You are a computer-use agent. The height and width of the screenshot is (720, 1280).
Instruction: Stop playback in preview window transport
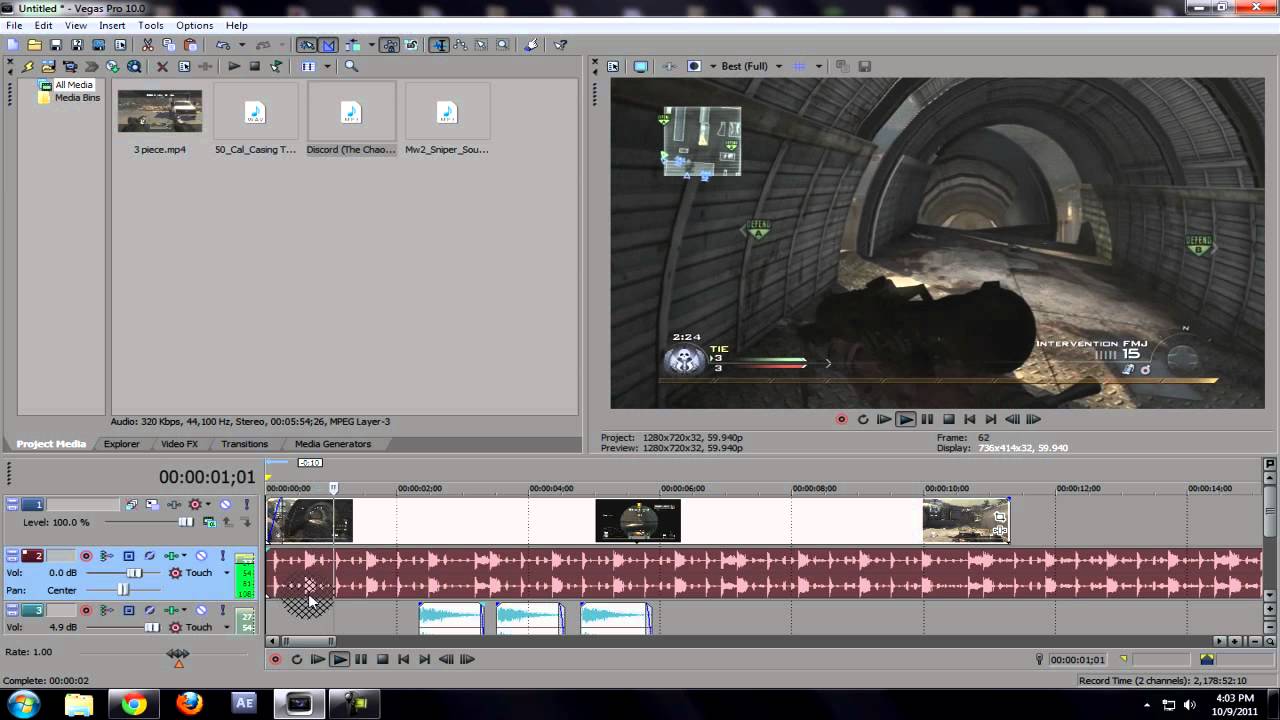(x=949, y=419)
